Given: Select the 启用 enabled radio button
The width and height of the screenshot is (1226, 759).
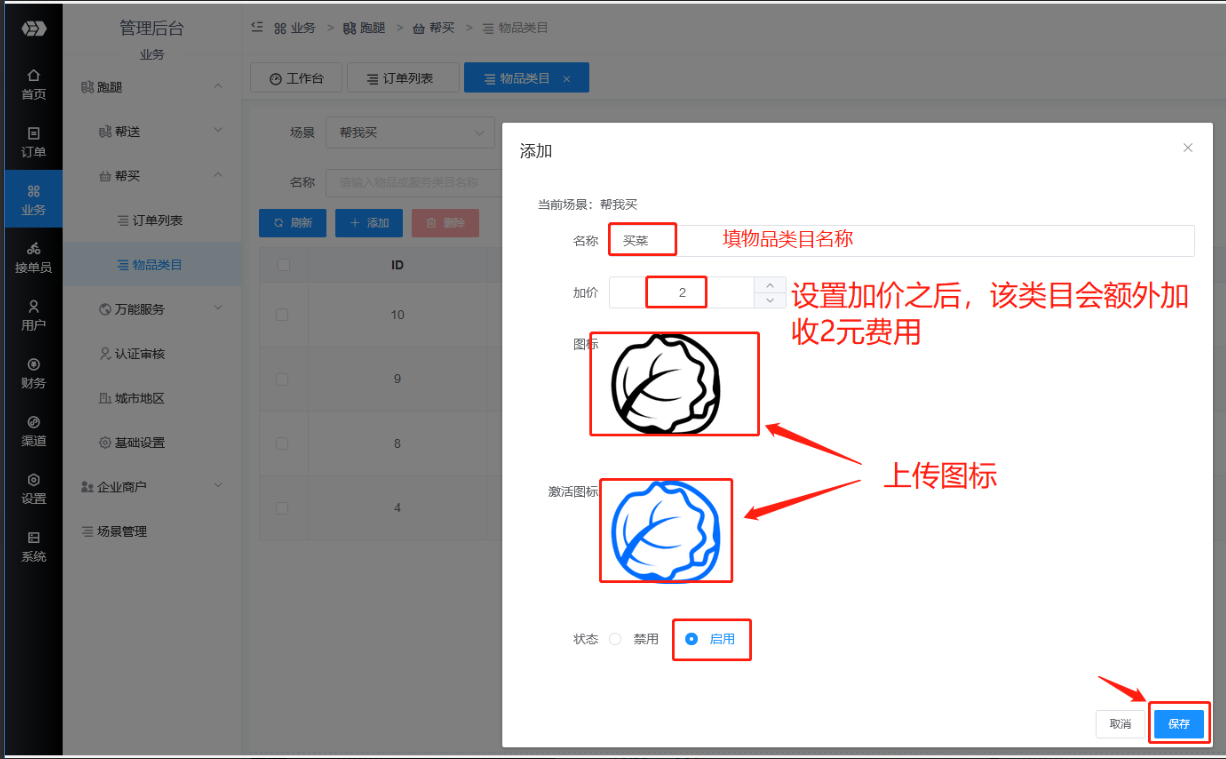Looking at the screenshot, I should [x=691, y=639].
